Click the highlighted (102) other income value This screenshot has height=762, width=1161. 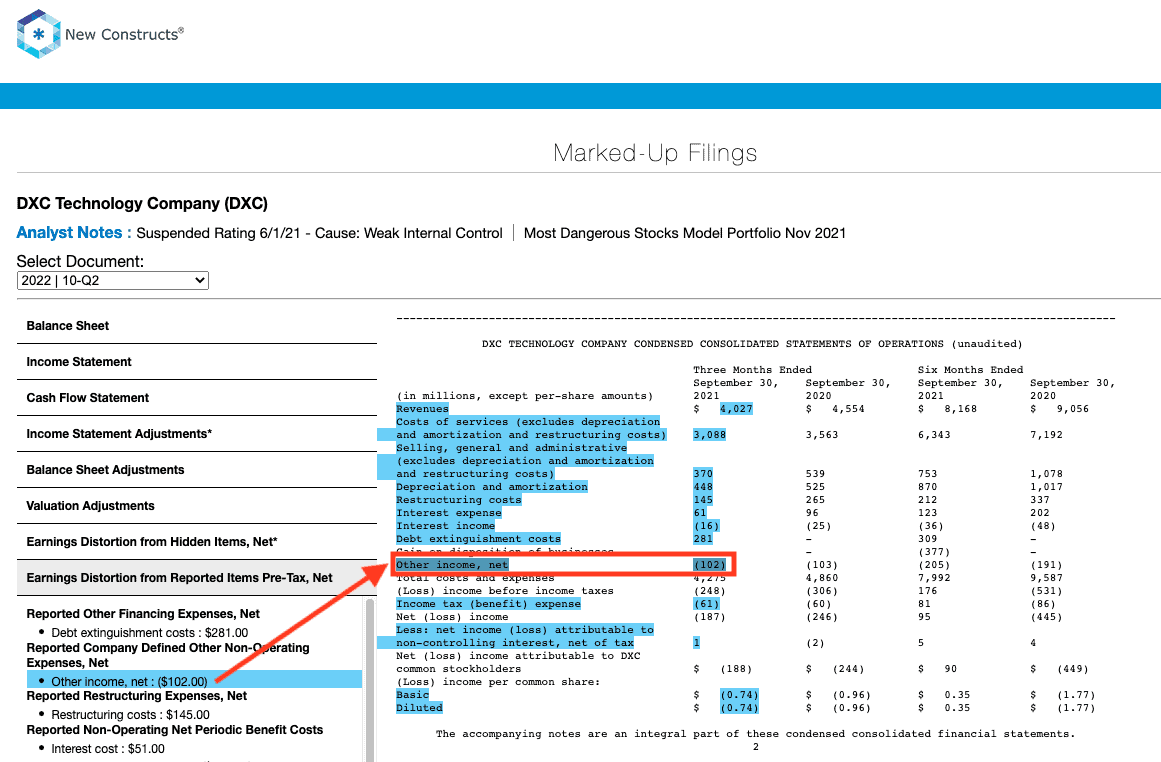709,564
